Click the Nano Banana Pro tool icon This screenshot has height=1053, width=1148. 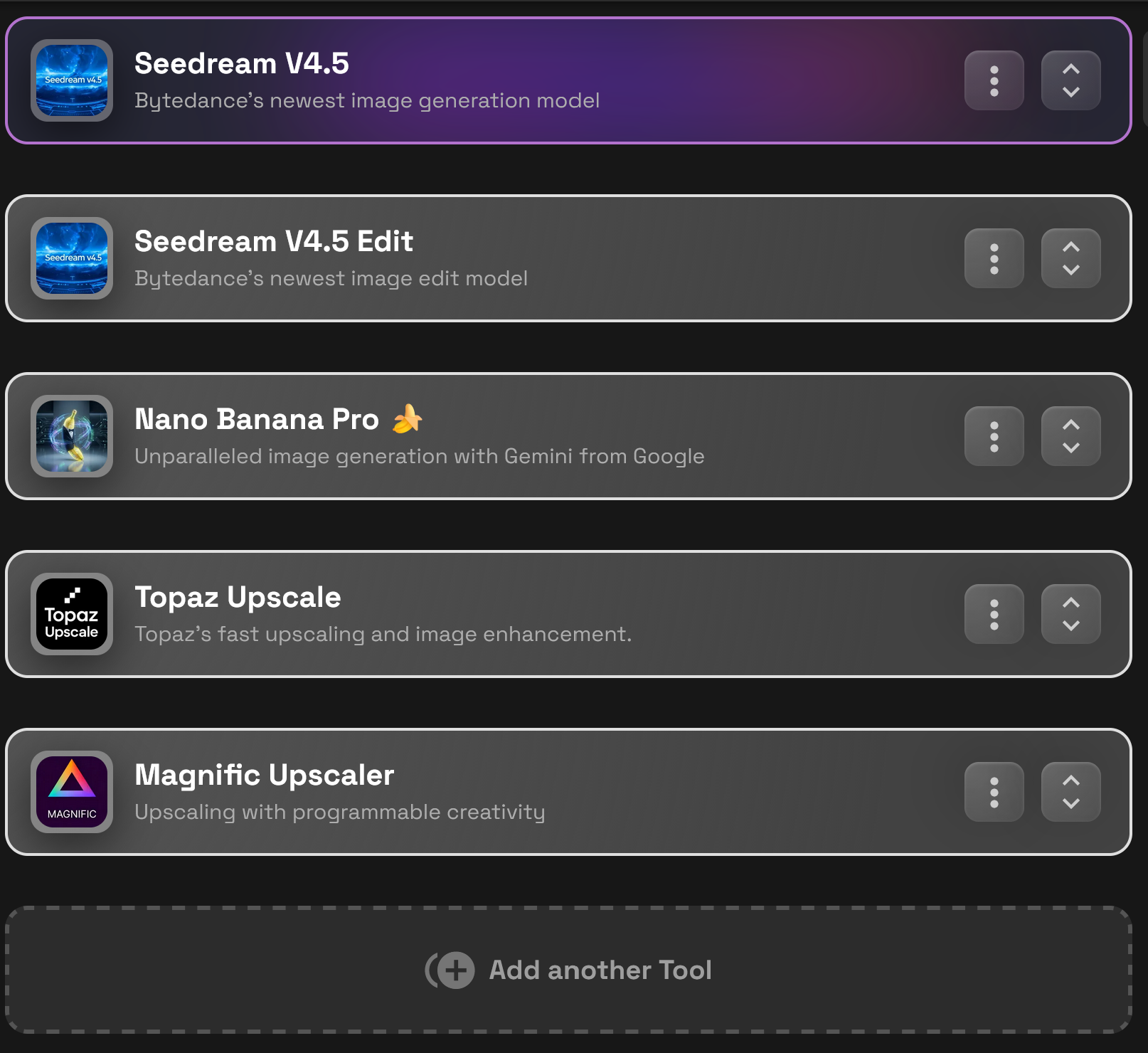(x=72, y=436)
